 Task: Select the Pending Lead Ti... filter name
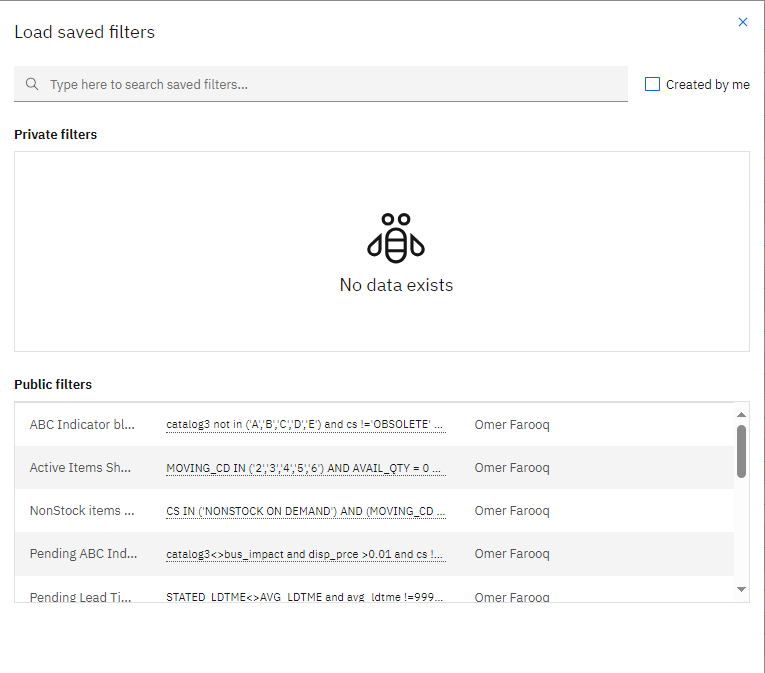coord(81,597)
